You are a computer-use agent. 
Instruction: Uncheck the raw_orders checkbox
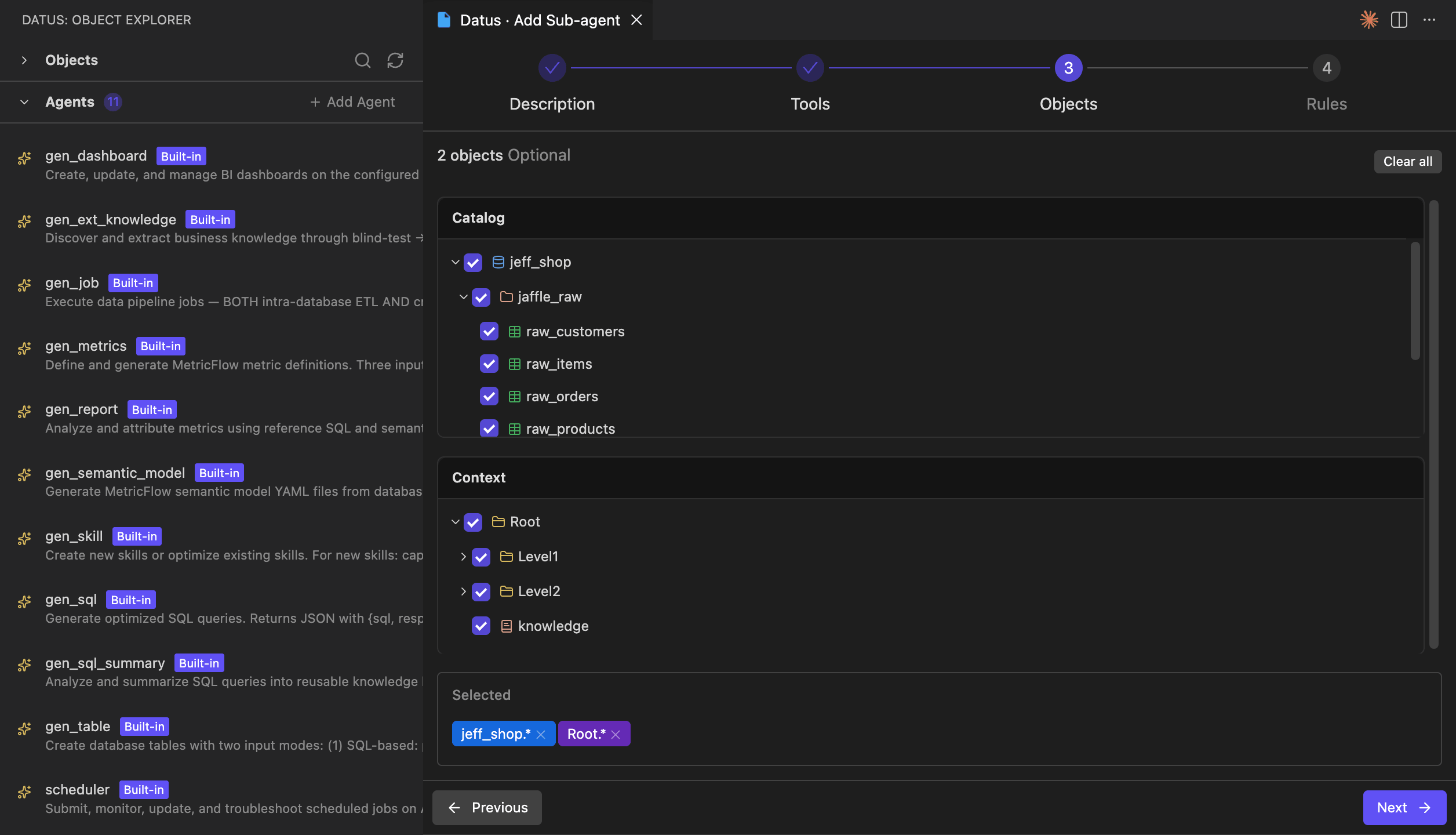tap(489, 397)
